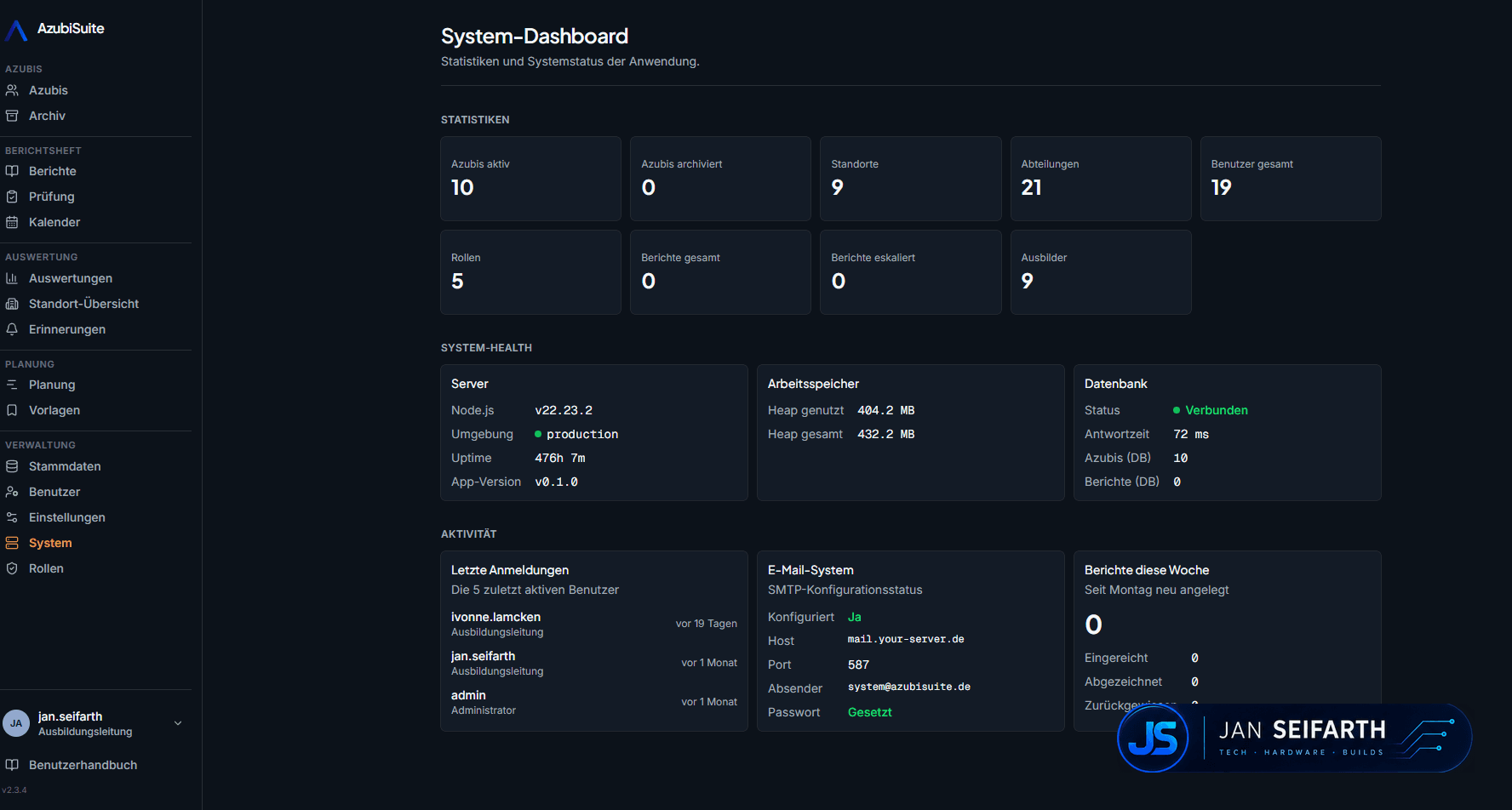Click the Abteilungen value 21
This screenshot has width=1512, height=810.
pos(1031,188)
